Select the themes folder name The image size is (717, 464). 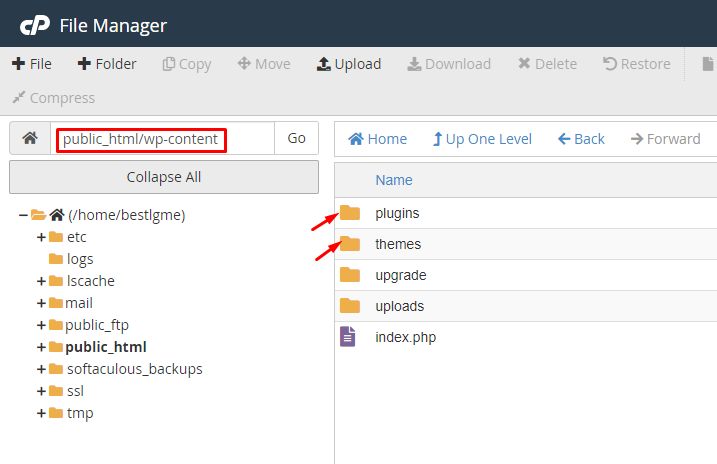(398, 244)
